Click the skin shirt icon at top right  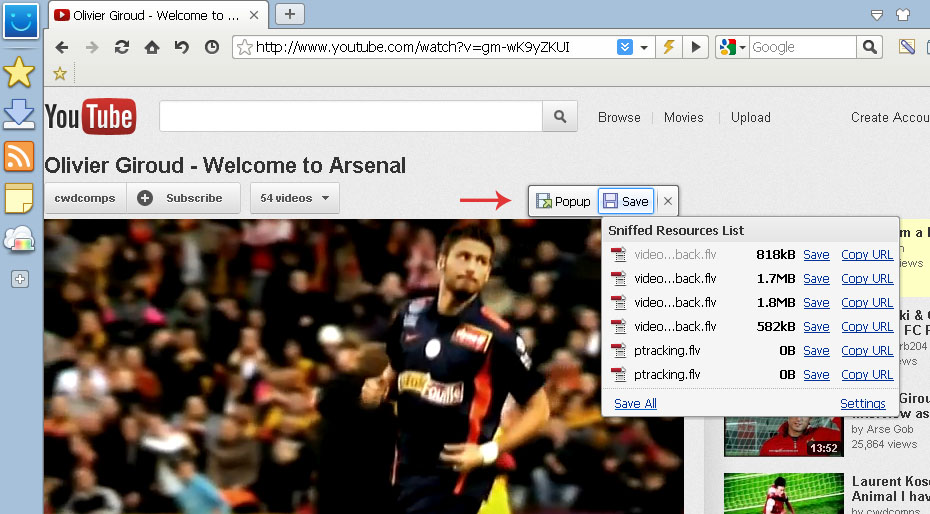[903, 15]
